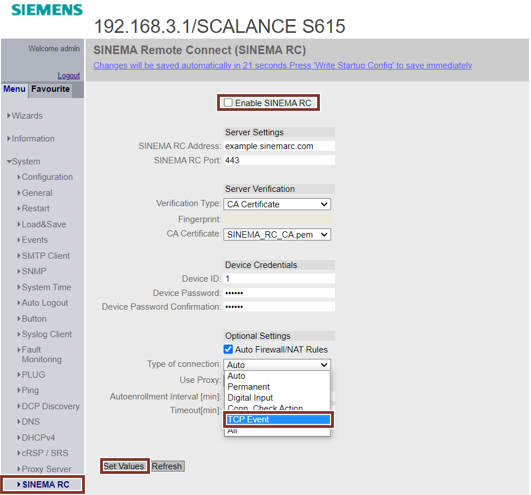Screen dimensions: 531x495
Task: Open the cRSP / SRS page
Action: [43, 453]
